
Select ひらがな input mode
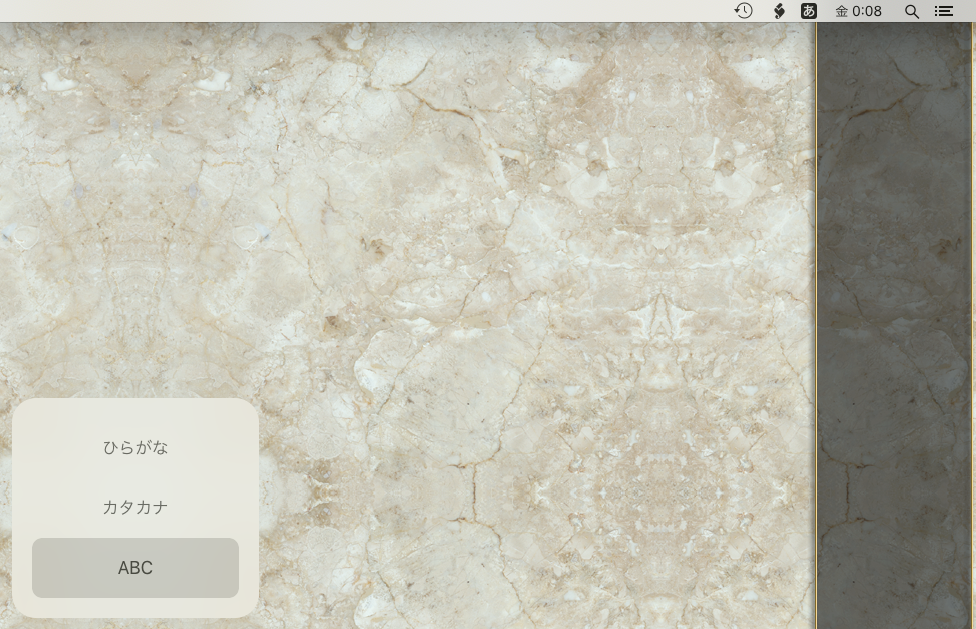(135, 447)
